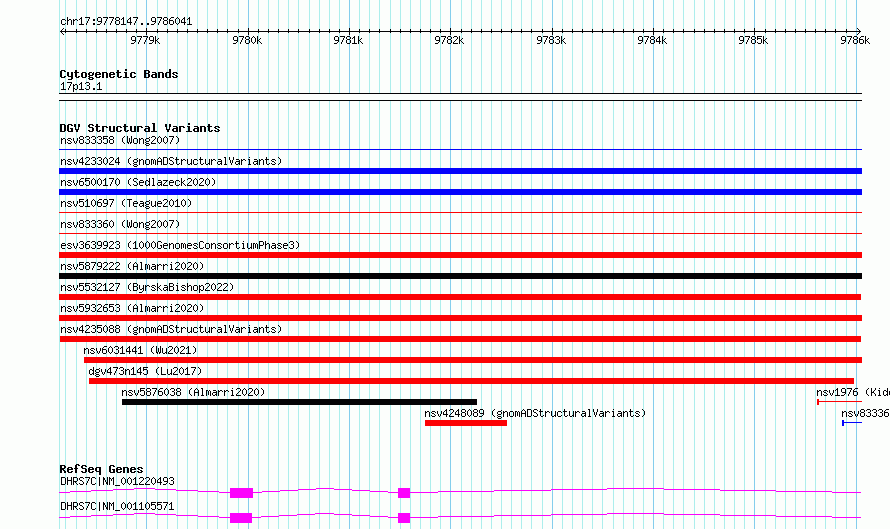Click the 9783k ruler position

click(551, 40)
